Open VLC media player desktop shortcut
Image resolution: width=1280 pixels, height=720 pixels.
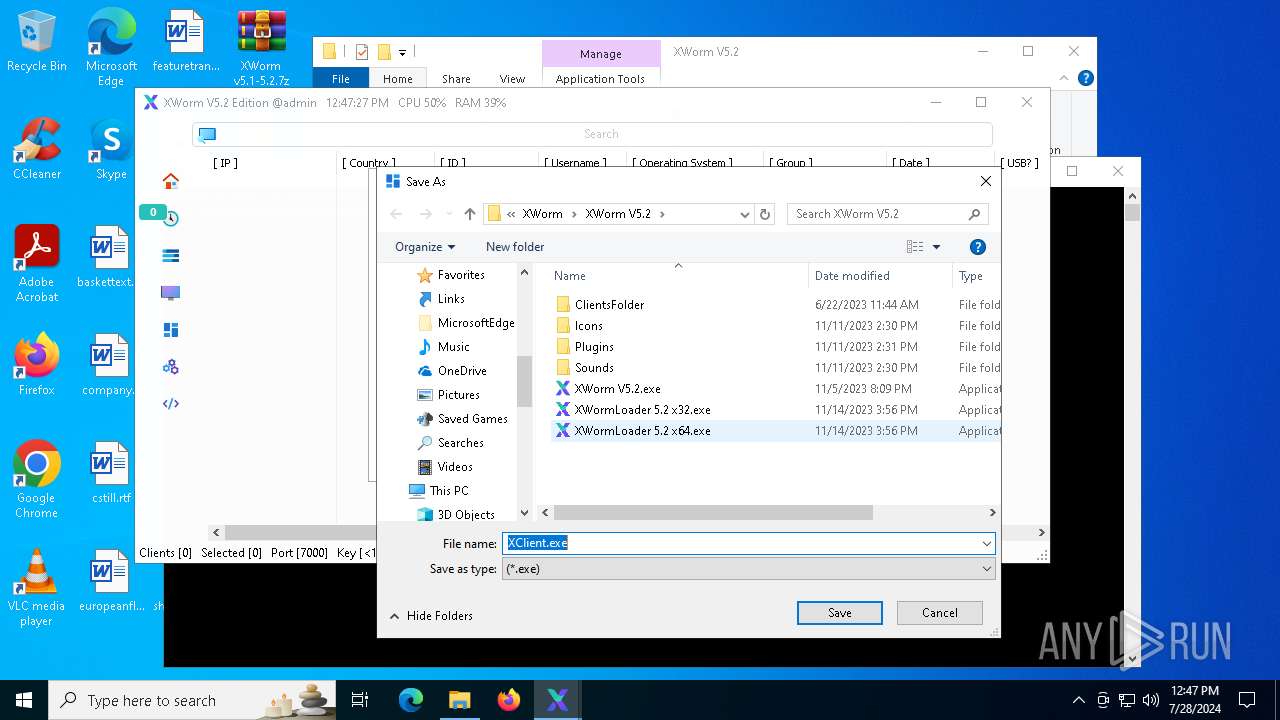point(36,588)
